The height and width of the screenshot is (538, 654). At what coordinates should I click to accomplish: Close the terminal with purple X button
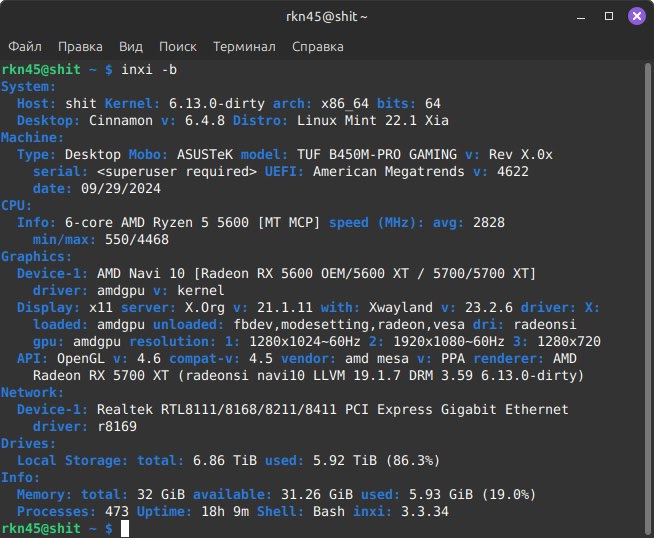tap(637, 16)
